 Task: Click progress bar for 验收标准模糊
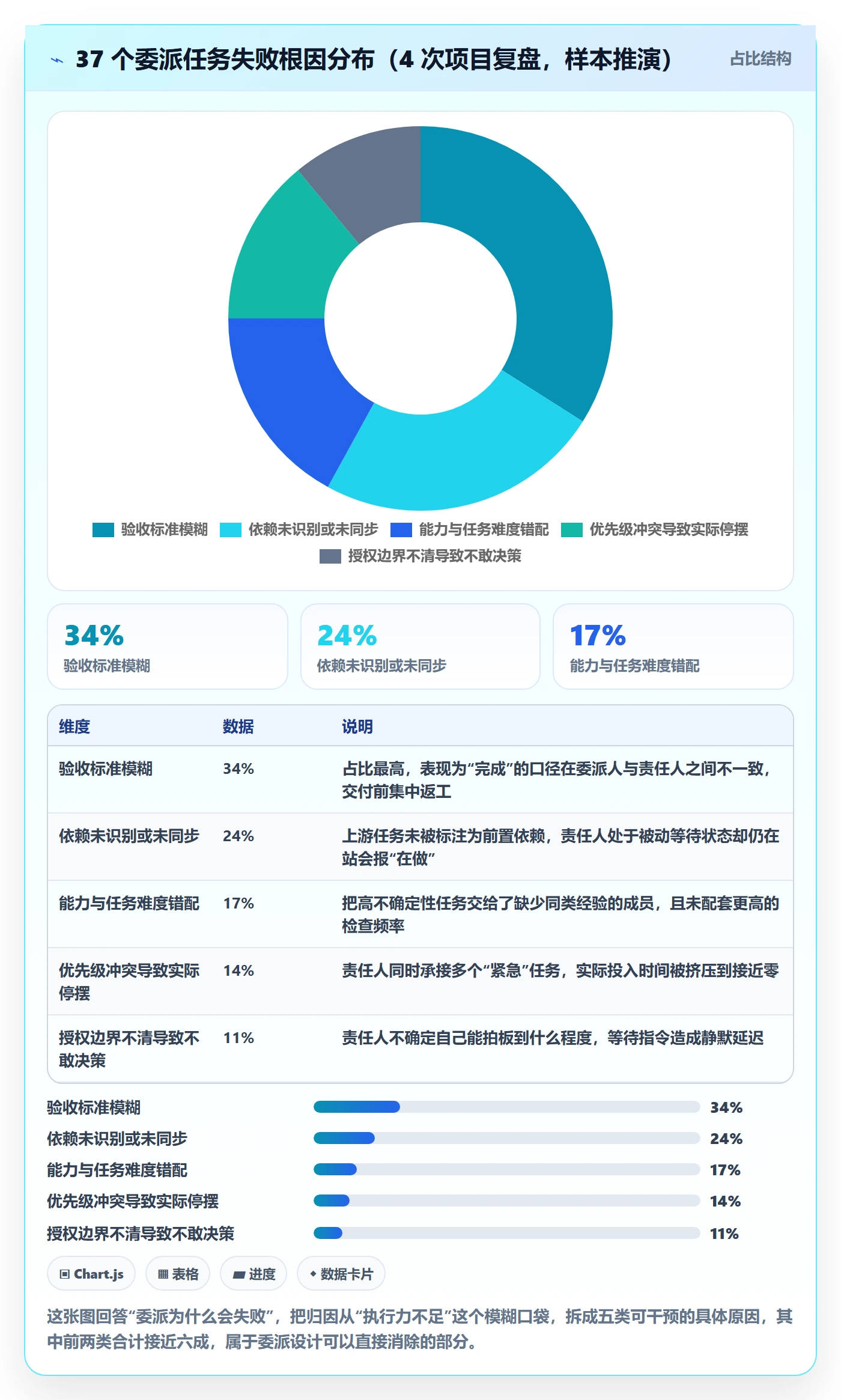pos(507,1107)
